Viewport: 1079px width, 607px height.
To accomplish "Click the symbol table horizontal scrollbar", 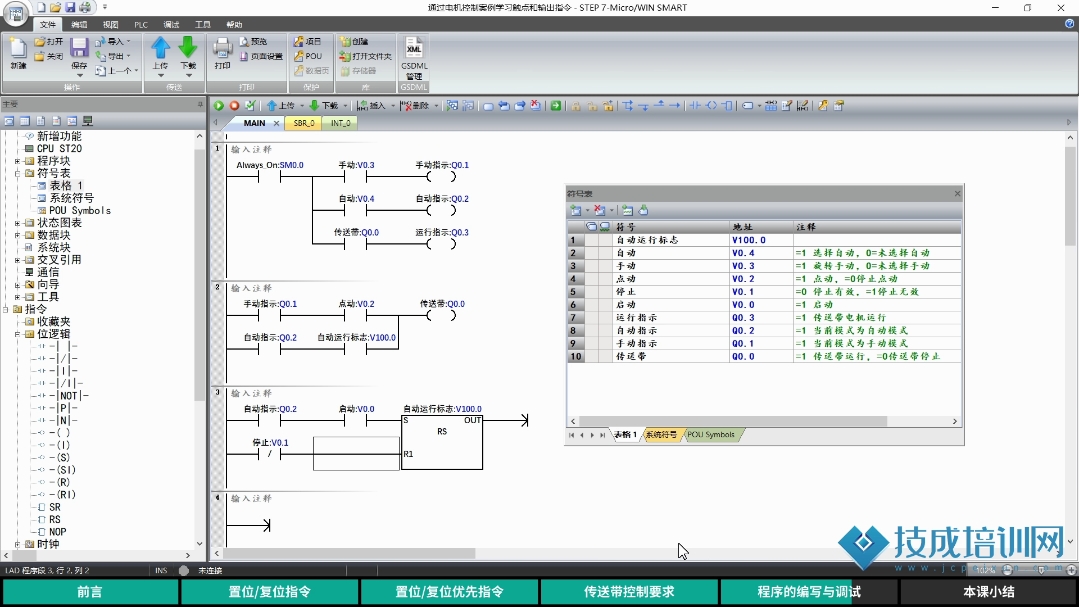I will point(733,421).
